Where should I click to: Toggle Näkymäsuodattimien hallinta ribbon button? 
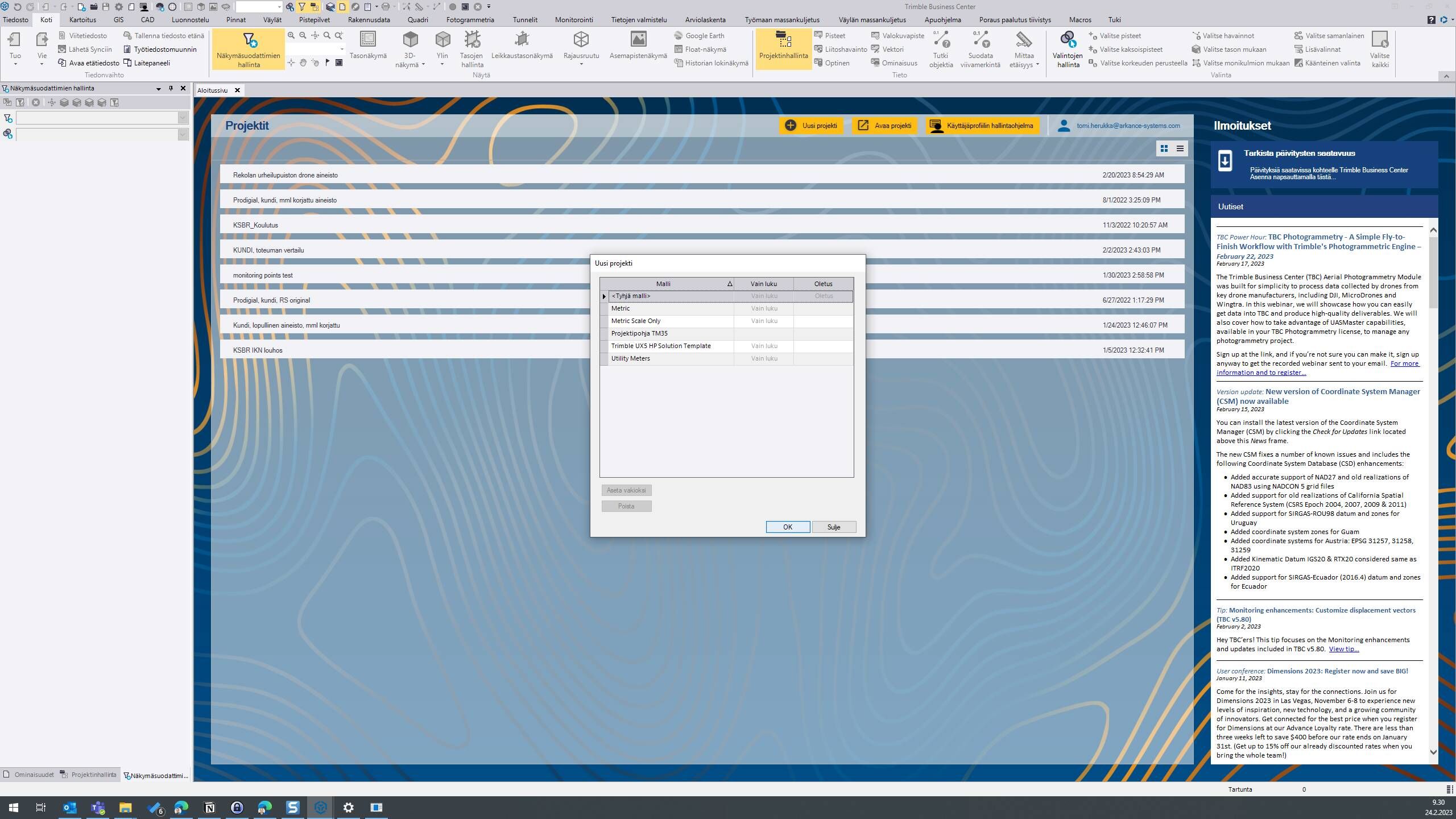249,49
